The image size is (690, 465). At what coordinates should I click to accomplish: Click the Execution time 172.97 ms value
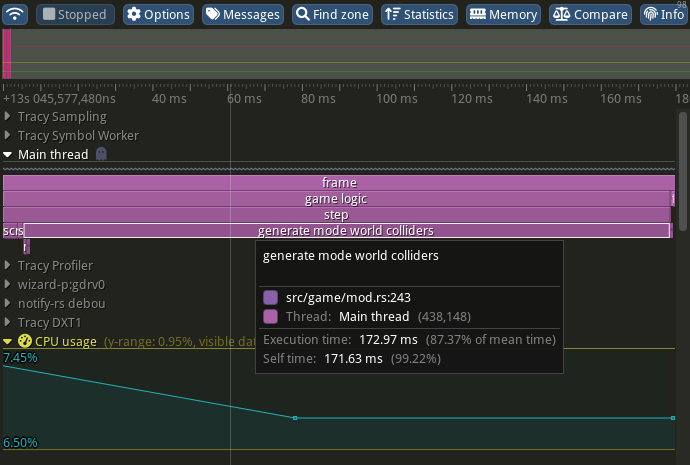click(x=388, y=340)
